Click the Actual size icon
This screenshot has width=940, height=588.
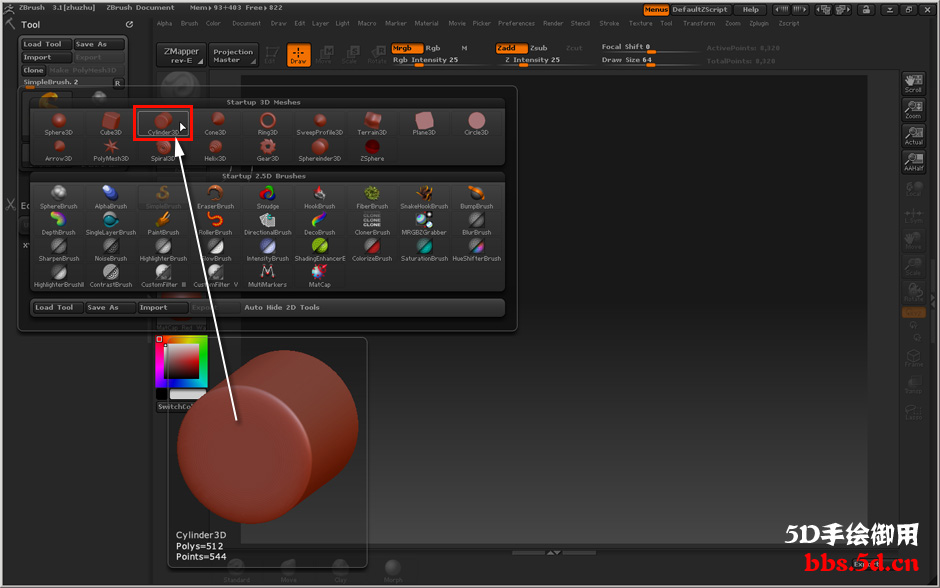(x=913, y=136)
